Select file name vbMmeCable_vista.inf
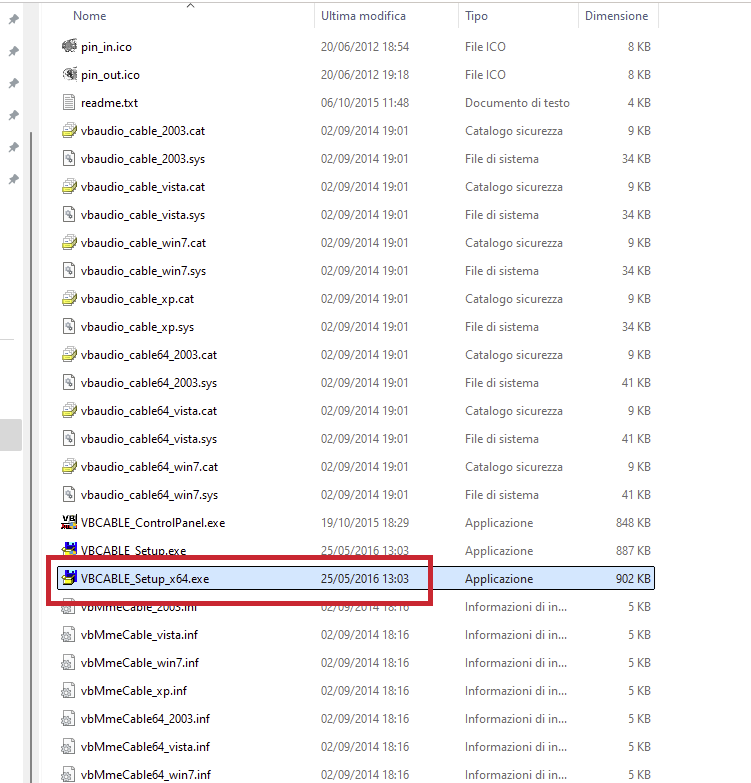Image resolution: width=751 pixels, height=783 pixels. coord(139,634)
